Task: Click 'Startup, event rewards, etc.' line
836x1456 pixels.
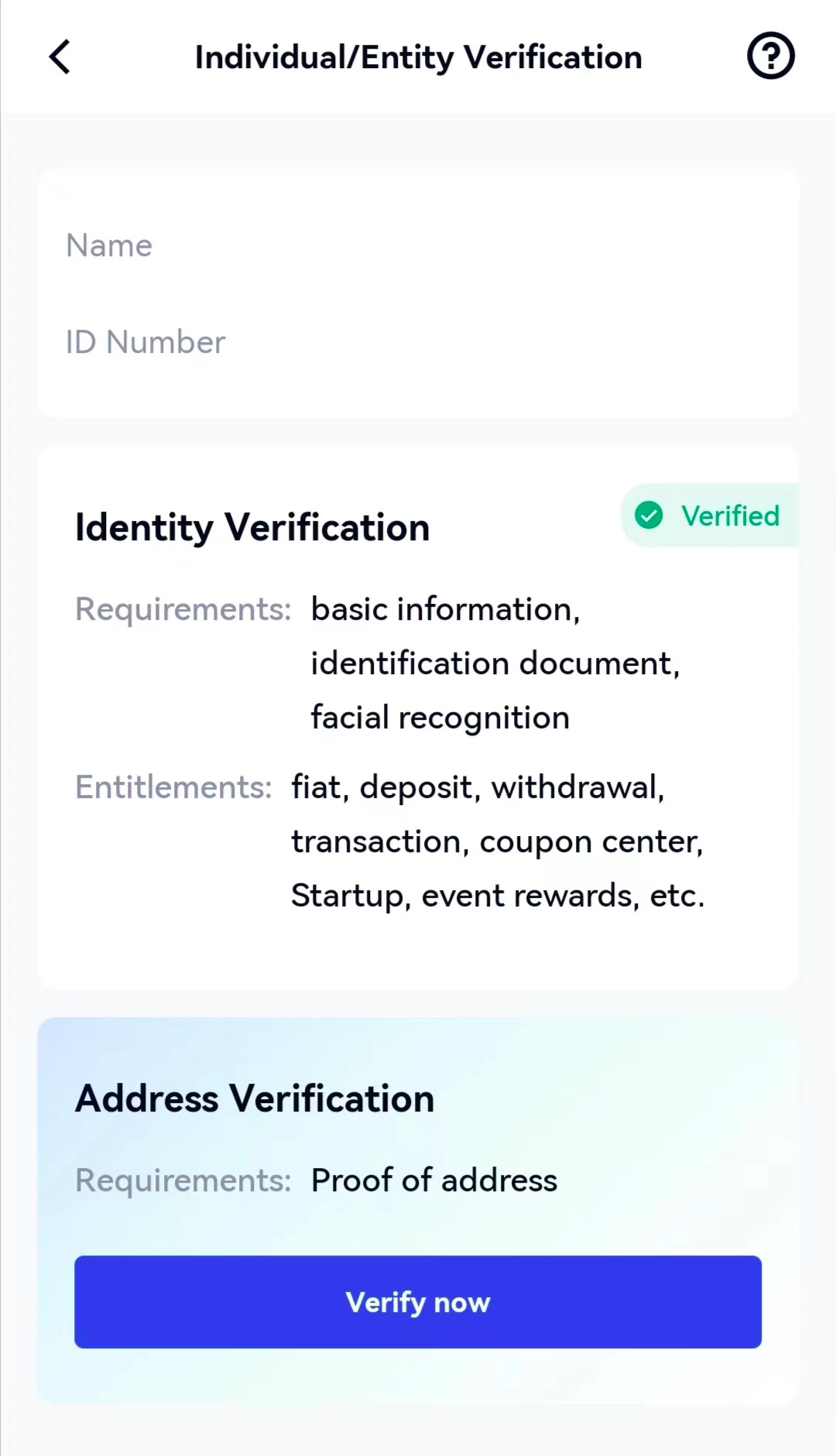Action: coord(498,896)
